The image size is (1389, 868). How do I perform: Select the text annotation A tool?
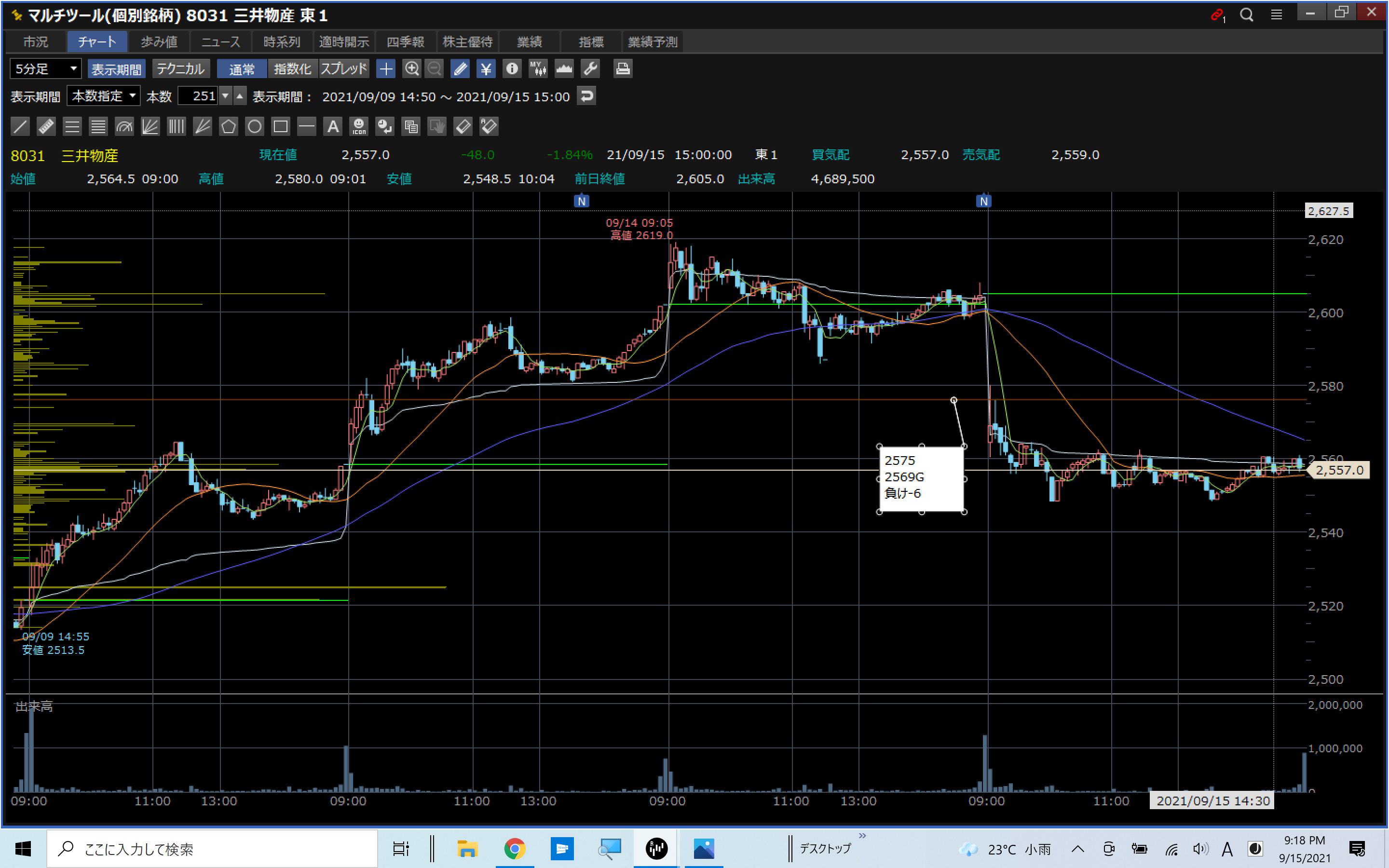click(332, 126)
